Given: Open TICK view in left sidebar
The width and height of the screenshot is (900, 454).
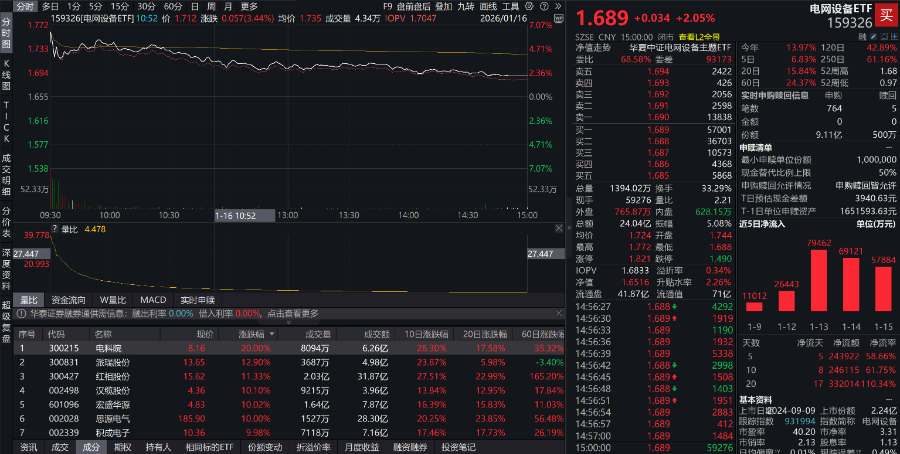Looking at the screenshot, I should pos(6,122).
